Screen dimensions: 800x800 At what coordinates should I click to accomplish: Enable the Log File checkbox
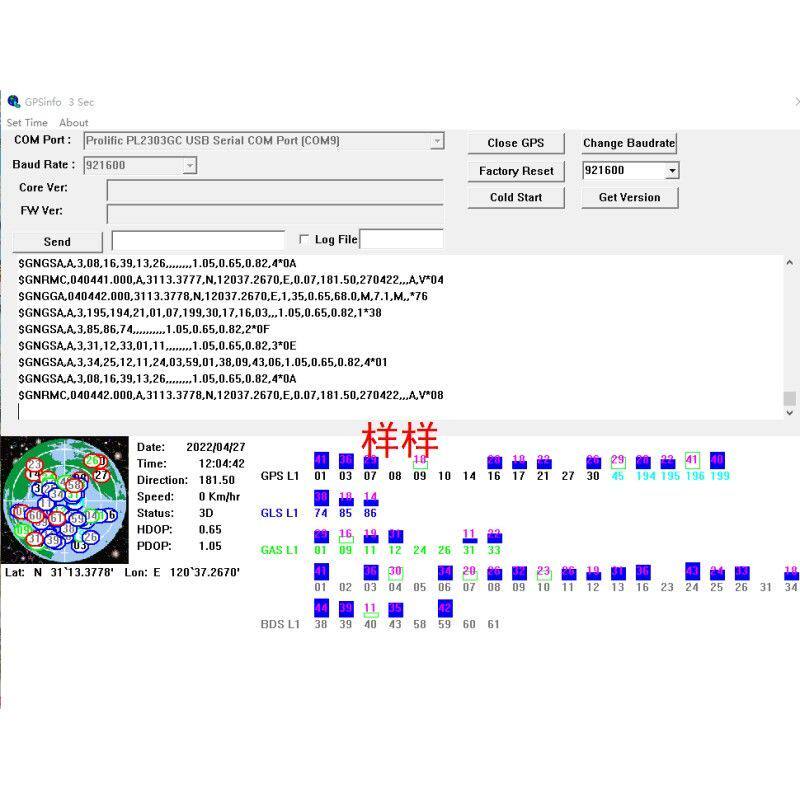click(304, 239)
